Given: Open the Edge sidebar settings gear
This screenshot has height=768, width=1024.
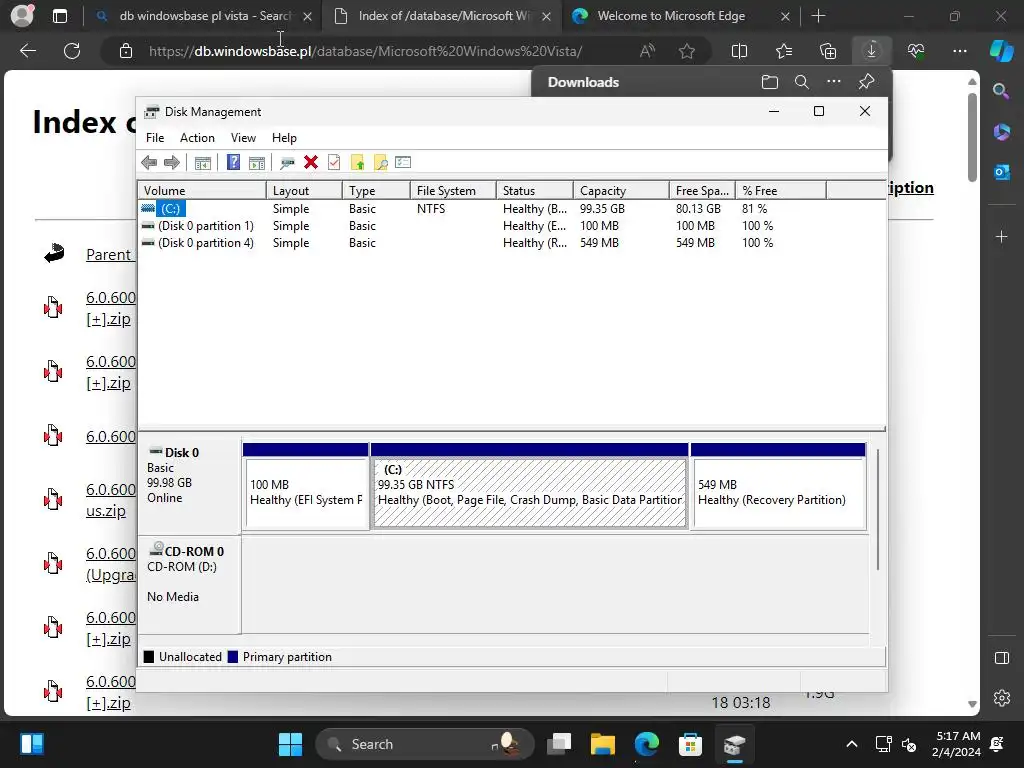Looking at the screenshot, I should (x=1002, y=698).
